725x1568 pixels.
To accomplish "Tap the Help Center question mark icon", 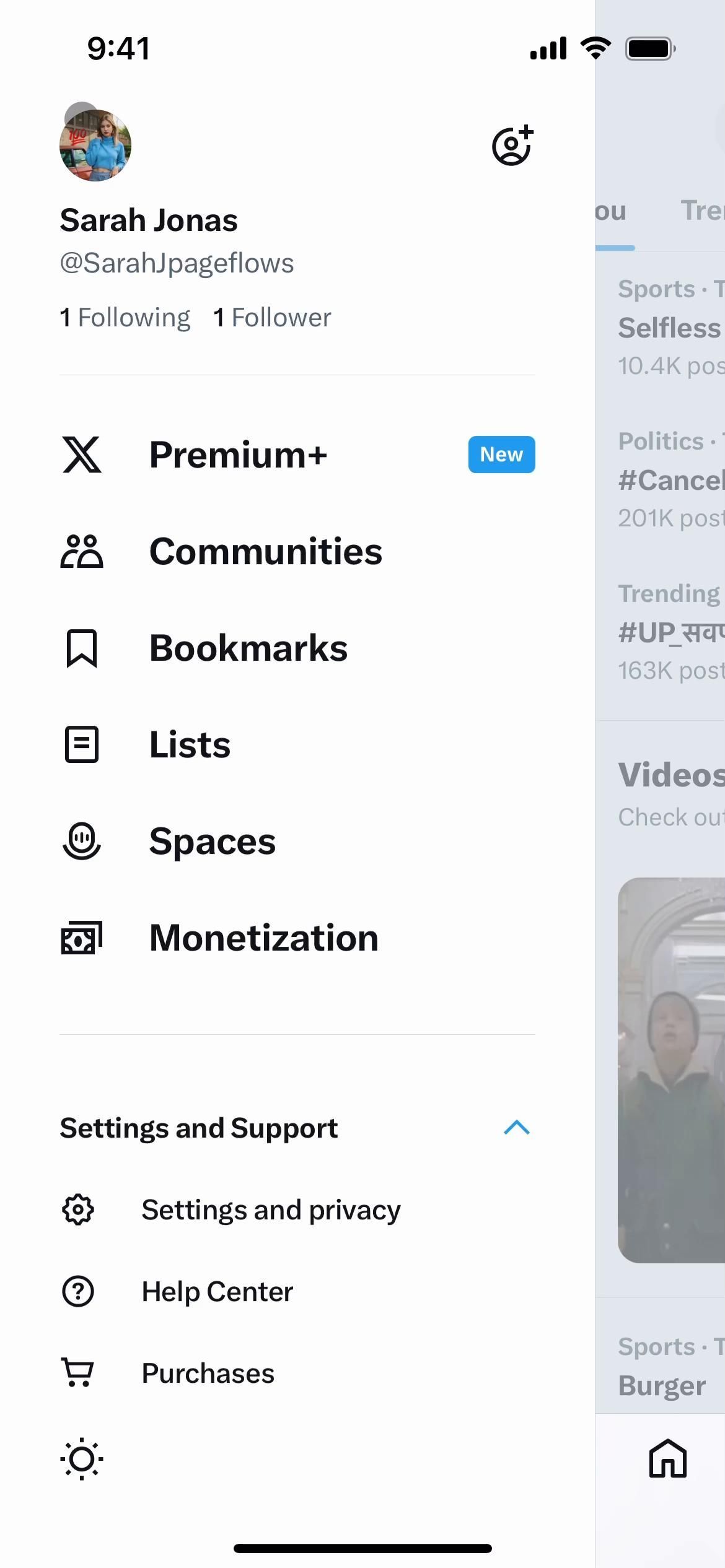I will [78, 1291].
